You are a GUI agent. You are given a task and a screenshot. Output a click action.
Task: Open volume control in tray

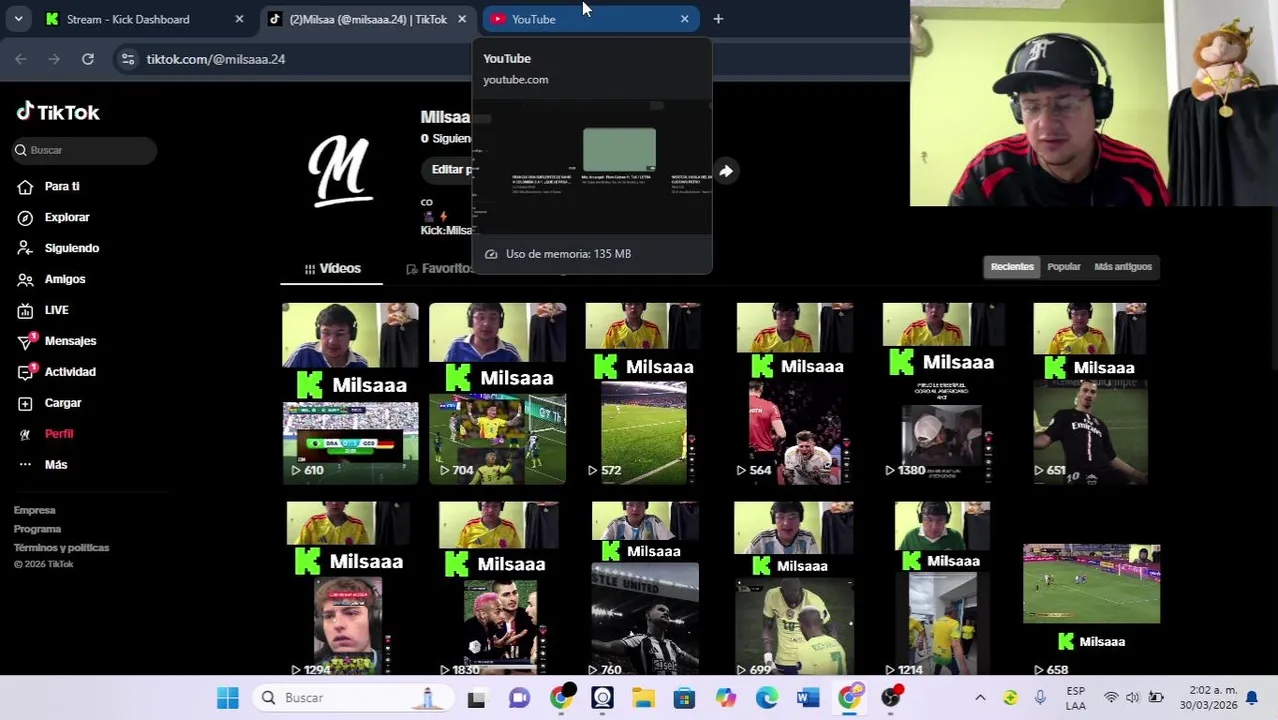click(1132, 698)
